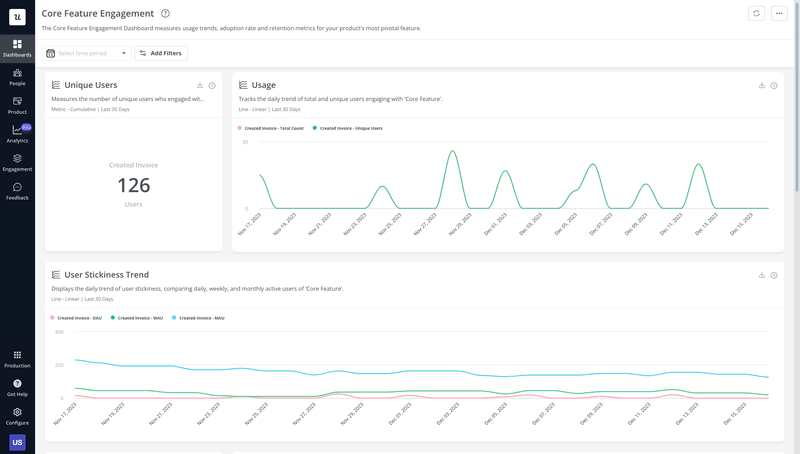Click the Add Filters button

pos(160,53)
